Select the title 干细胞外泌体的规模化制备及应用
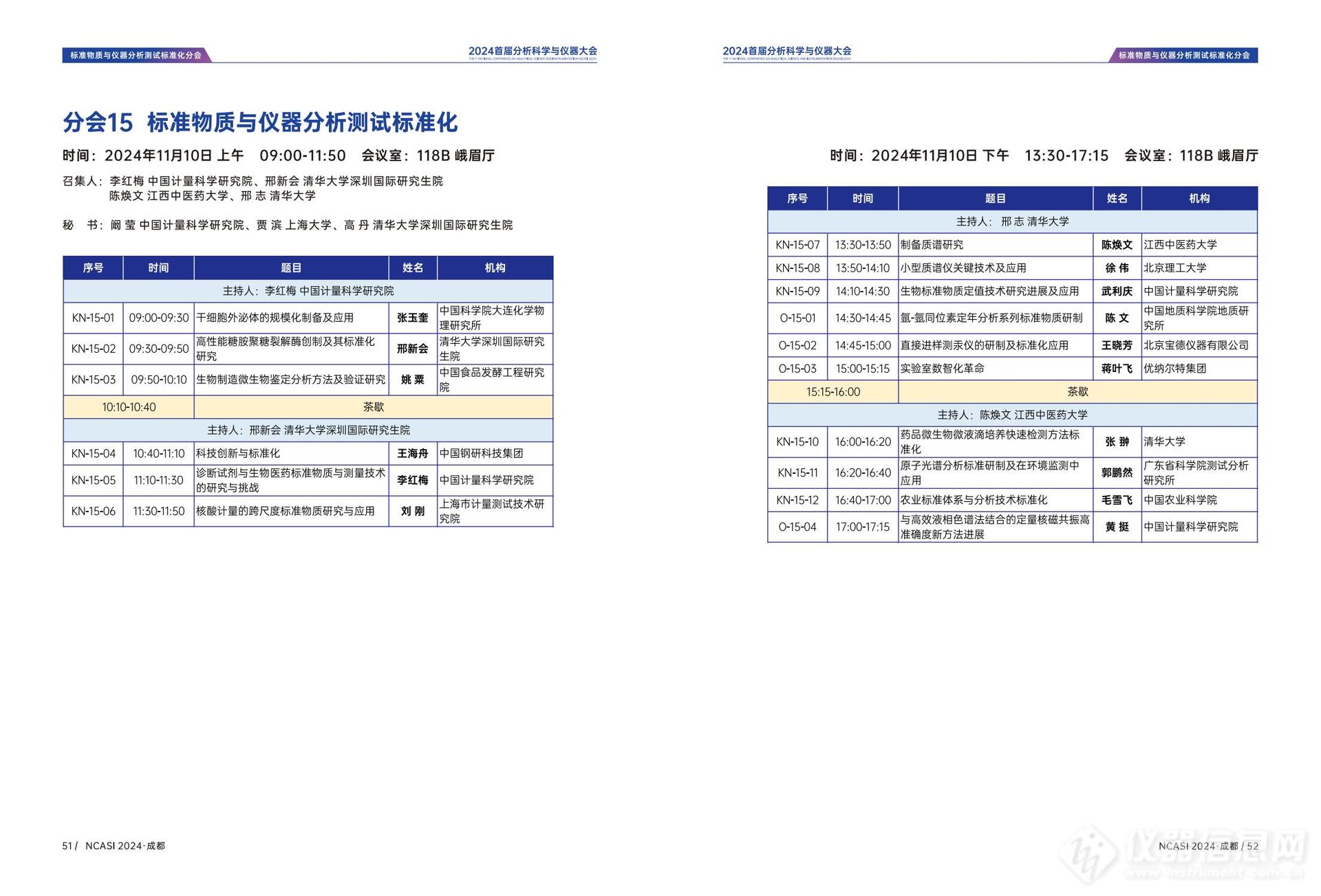This screenshot has height=896, width=1321. (275, 318)
